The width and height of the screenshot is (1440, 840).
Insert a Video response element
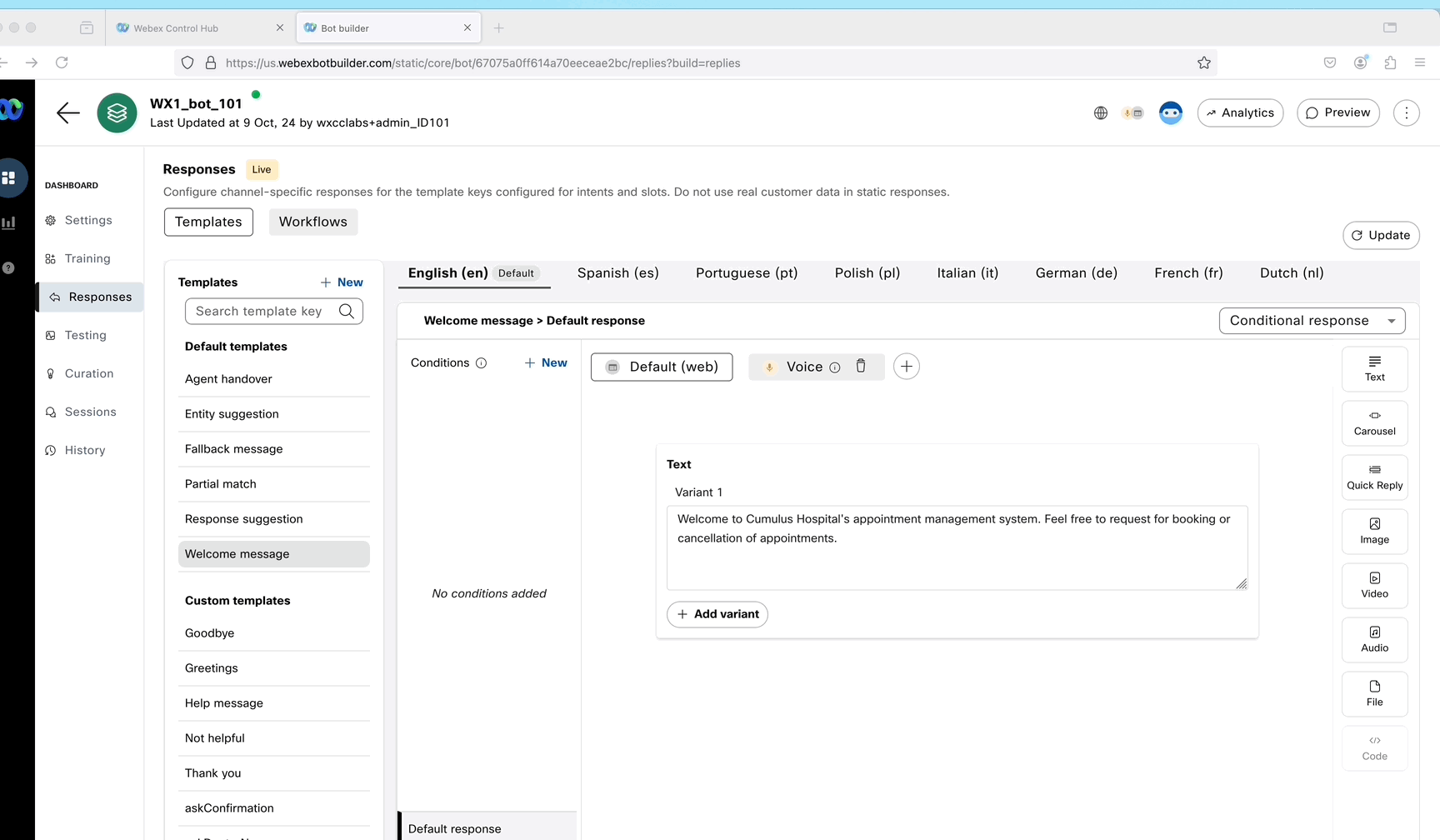coord(1374,586)
